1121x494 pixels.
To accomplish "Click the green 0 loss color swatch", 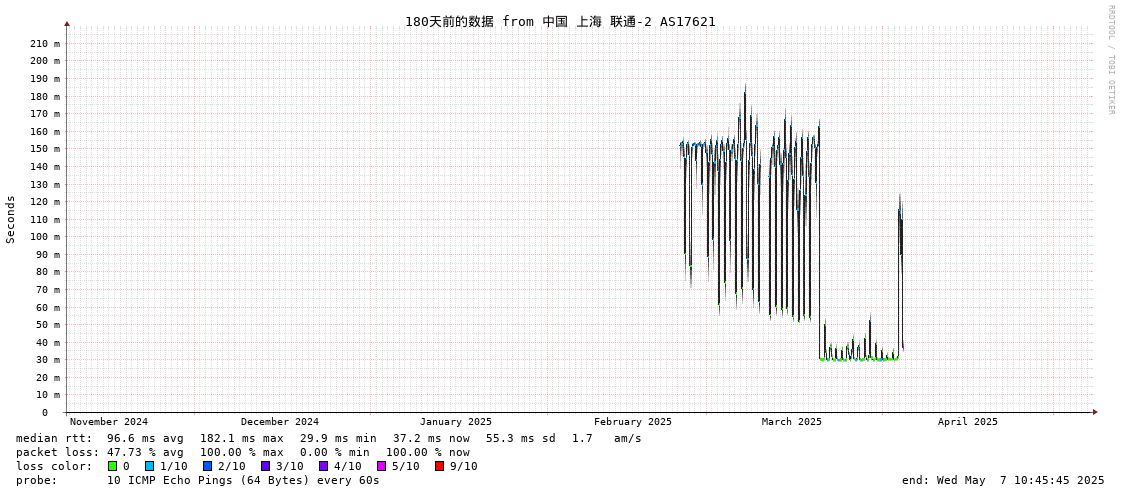I will point(112,466).
